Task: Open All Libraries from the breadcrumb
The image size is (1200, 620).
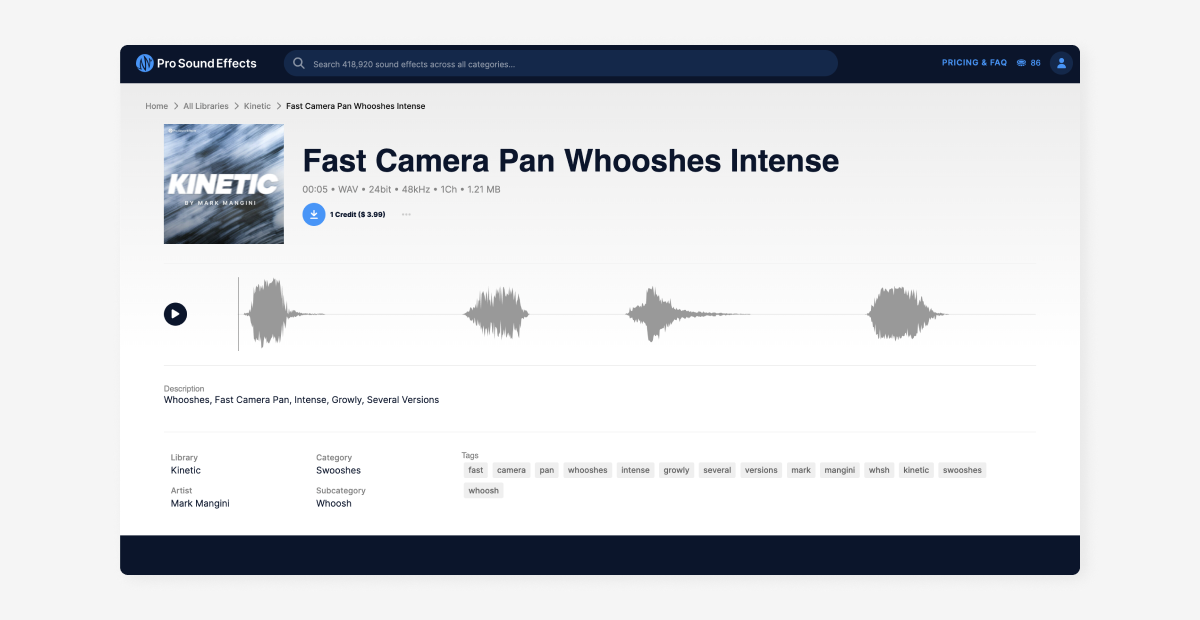Action: click(206, 105)
